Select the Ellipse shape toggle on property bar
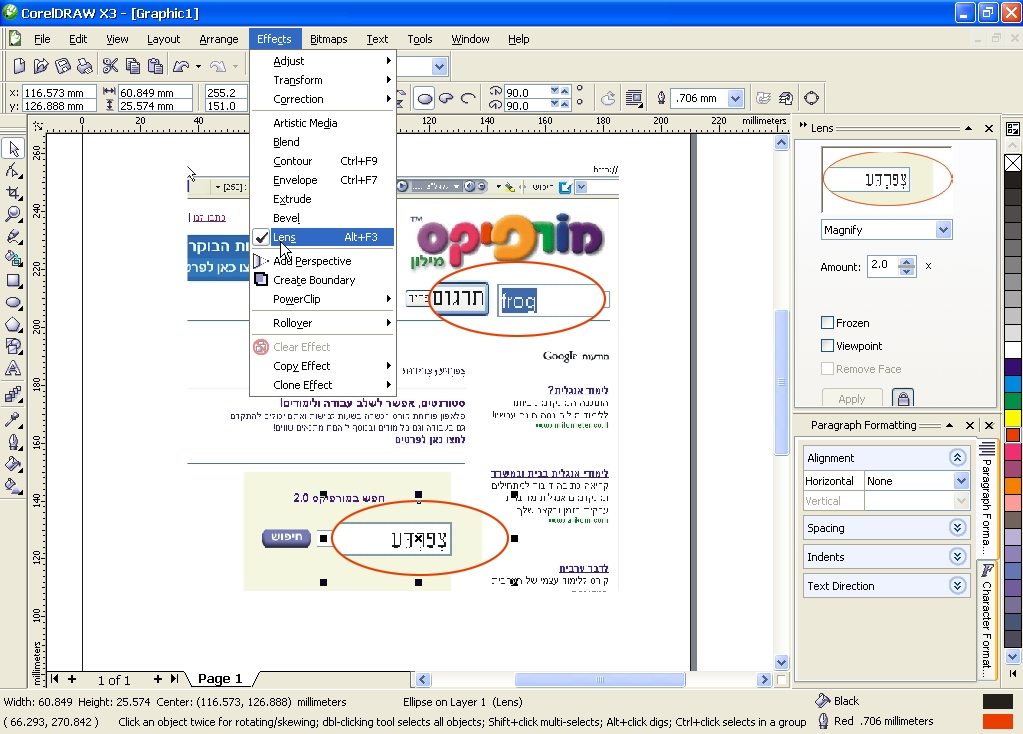This screenshot has height=734, width=1023. [x=425, y=99]
